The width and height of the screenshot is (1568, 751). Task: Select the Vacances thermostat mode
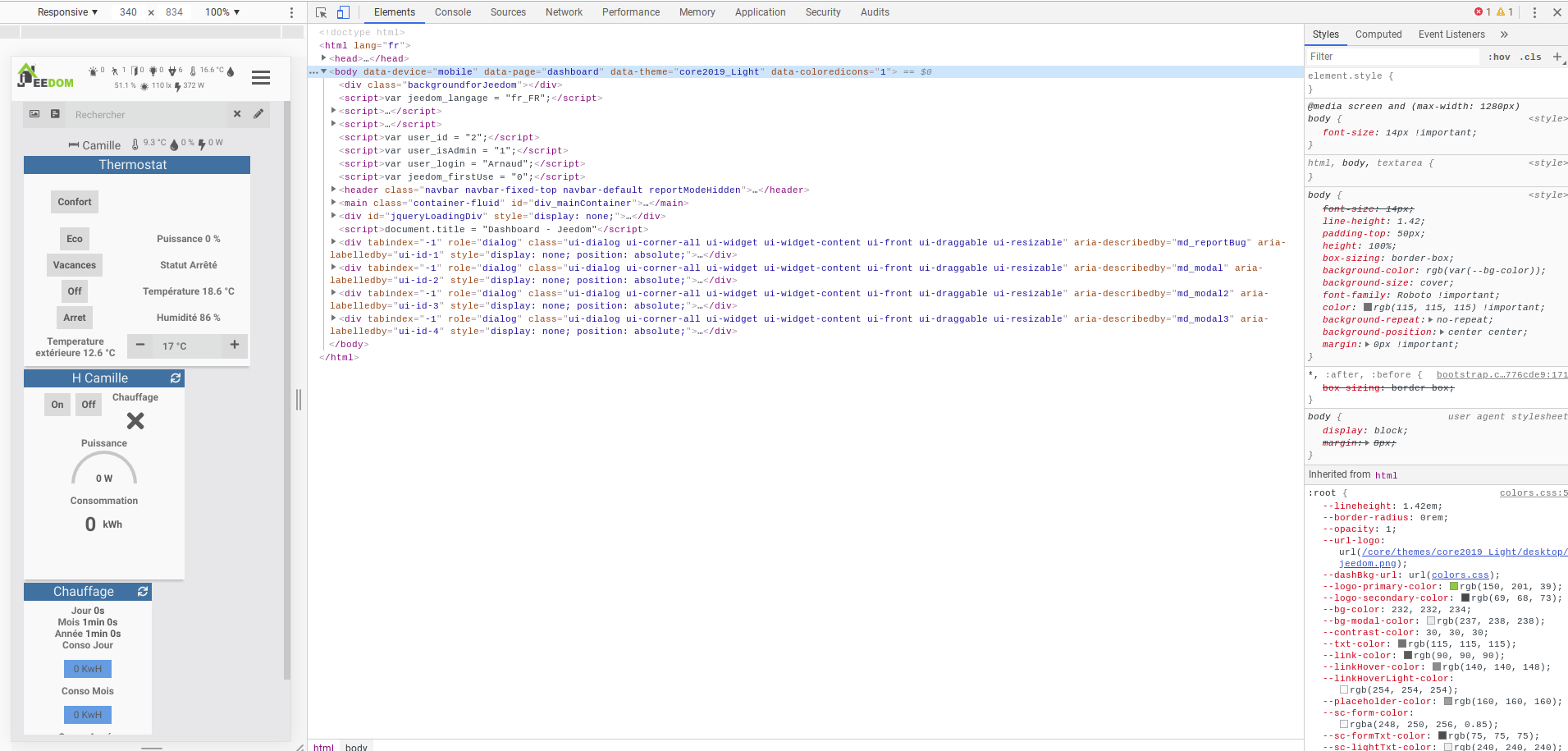(75, 265)
